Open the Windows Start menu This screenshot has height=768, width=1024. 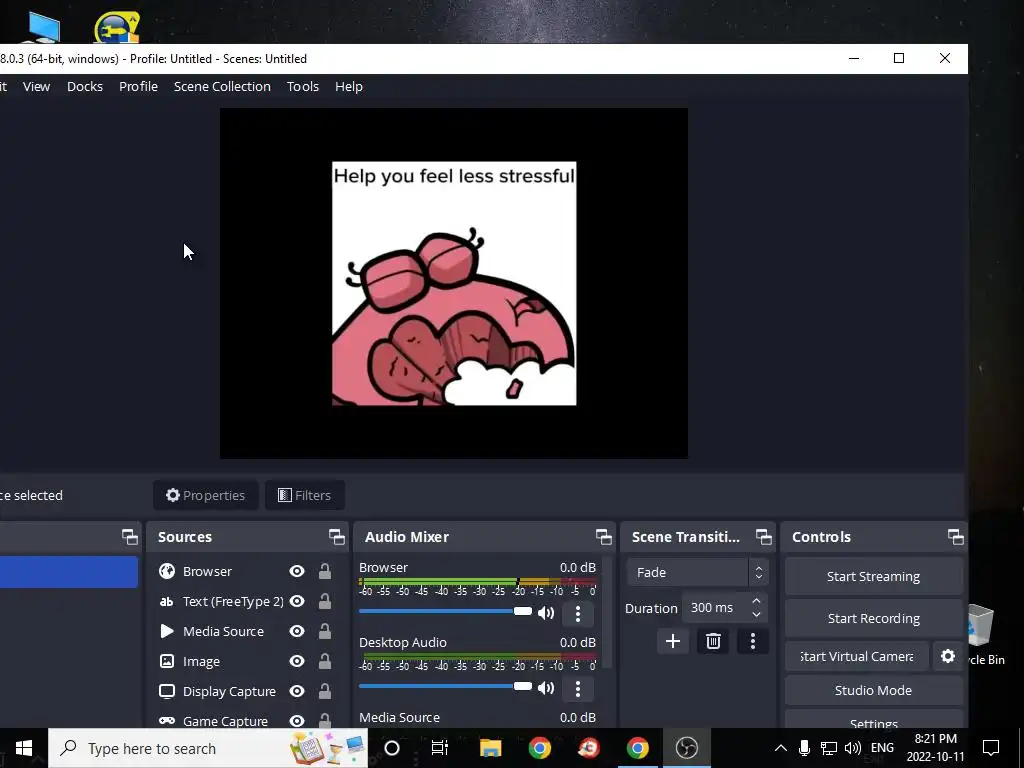24,748
